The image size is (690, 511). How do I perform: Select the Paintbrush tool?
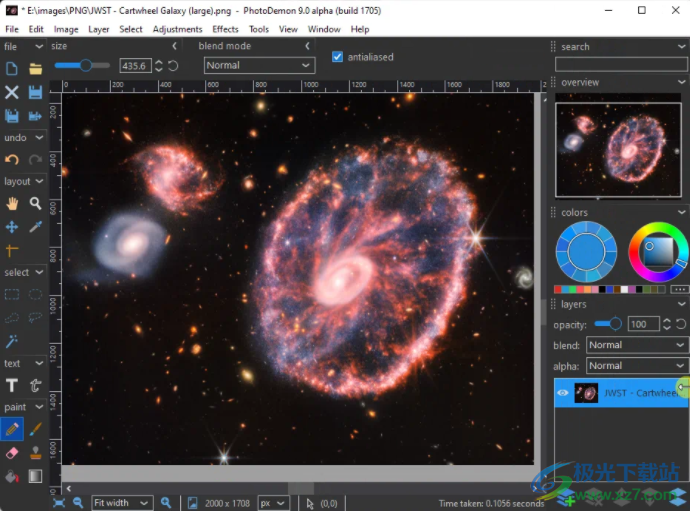point(35,429)
